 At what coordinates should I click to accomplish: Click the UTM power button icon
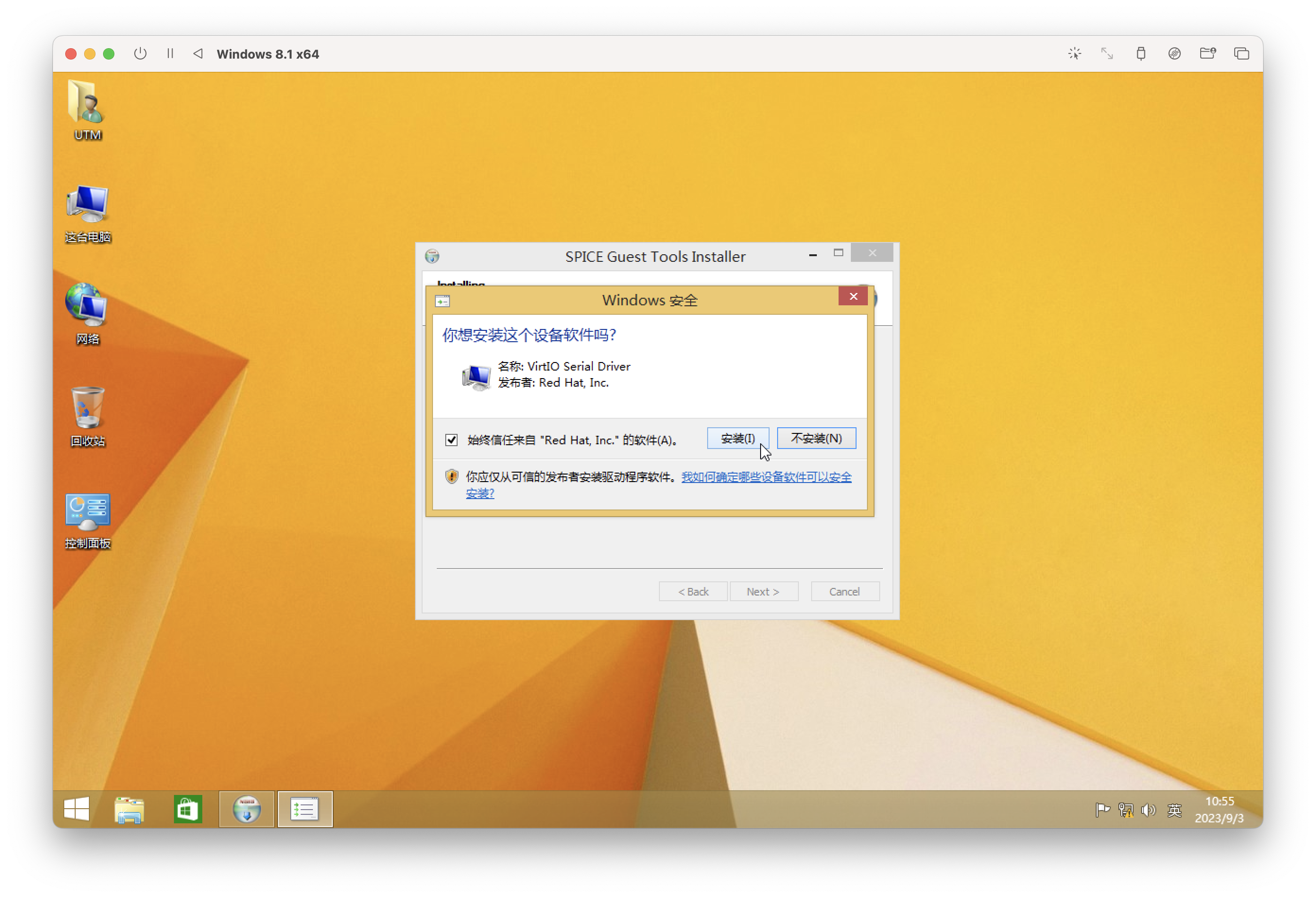[140, 54]
